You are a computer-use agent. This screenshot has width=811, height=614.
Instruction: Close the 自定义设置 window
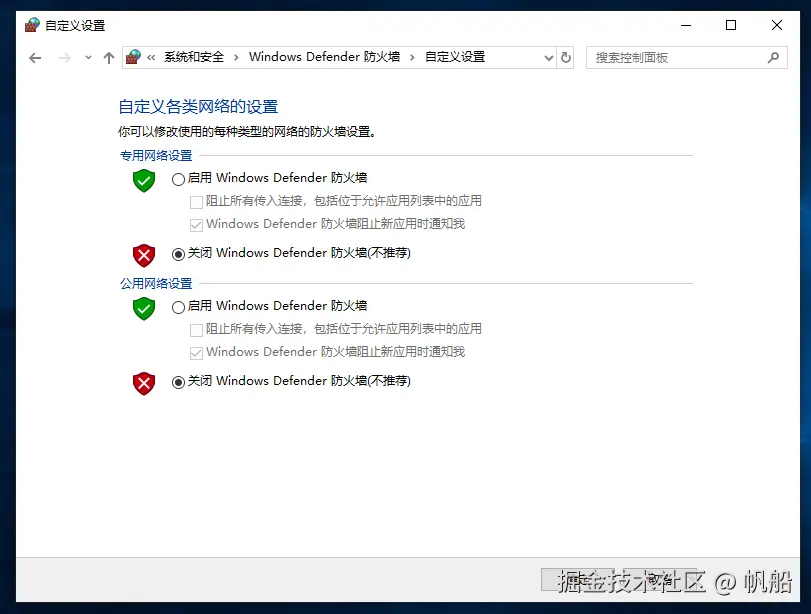pyautogui.click(x=776, y=25)
